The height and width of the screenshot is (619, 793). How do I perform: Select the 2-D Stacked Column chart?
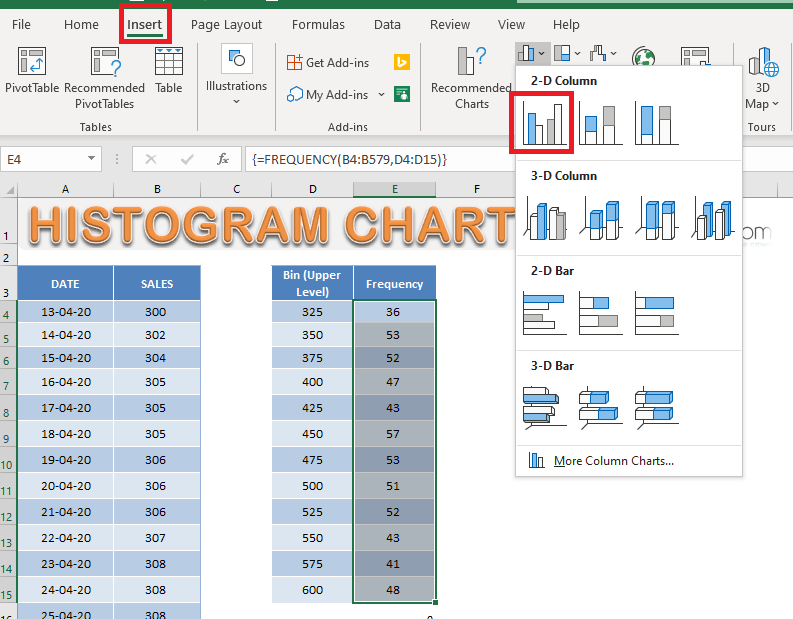point(600,123)
